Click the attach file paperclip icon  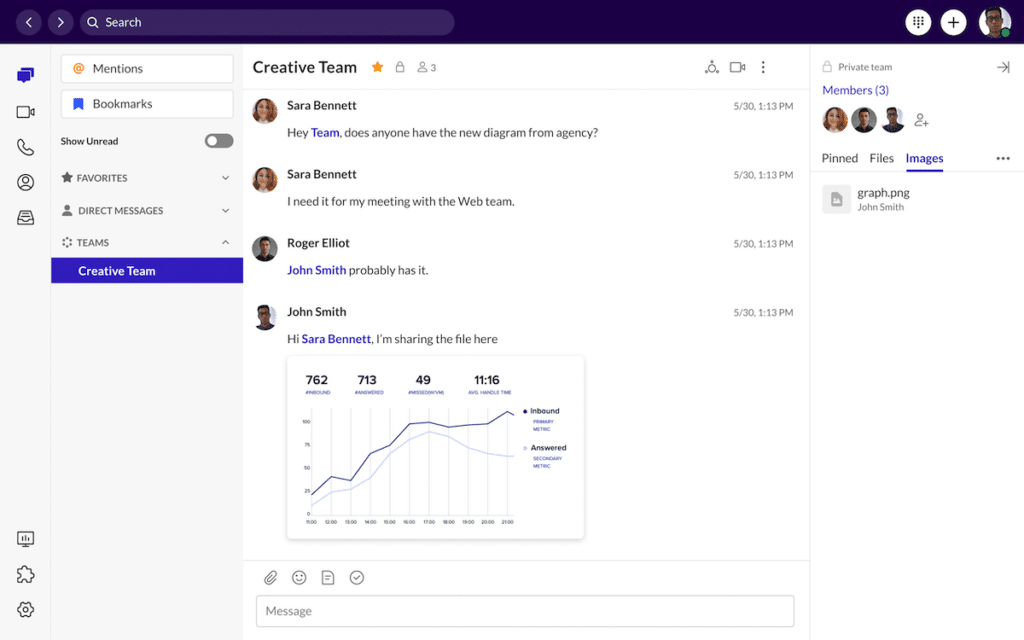click(x=270, y=578)
